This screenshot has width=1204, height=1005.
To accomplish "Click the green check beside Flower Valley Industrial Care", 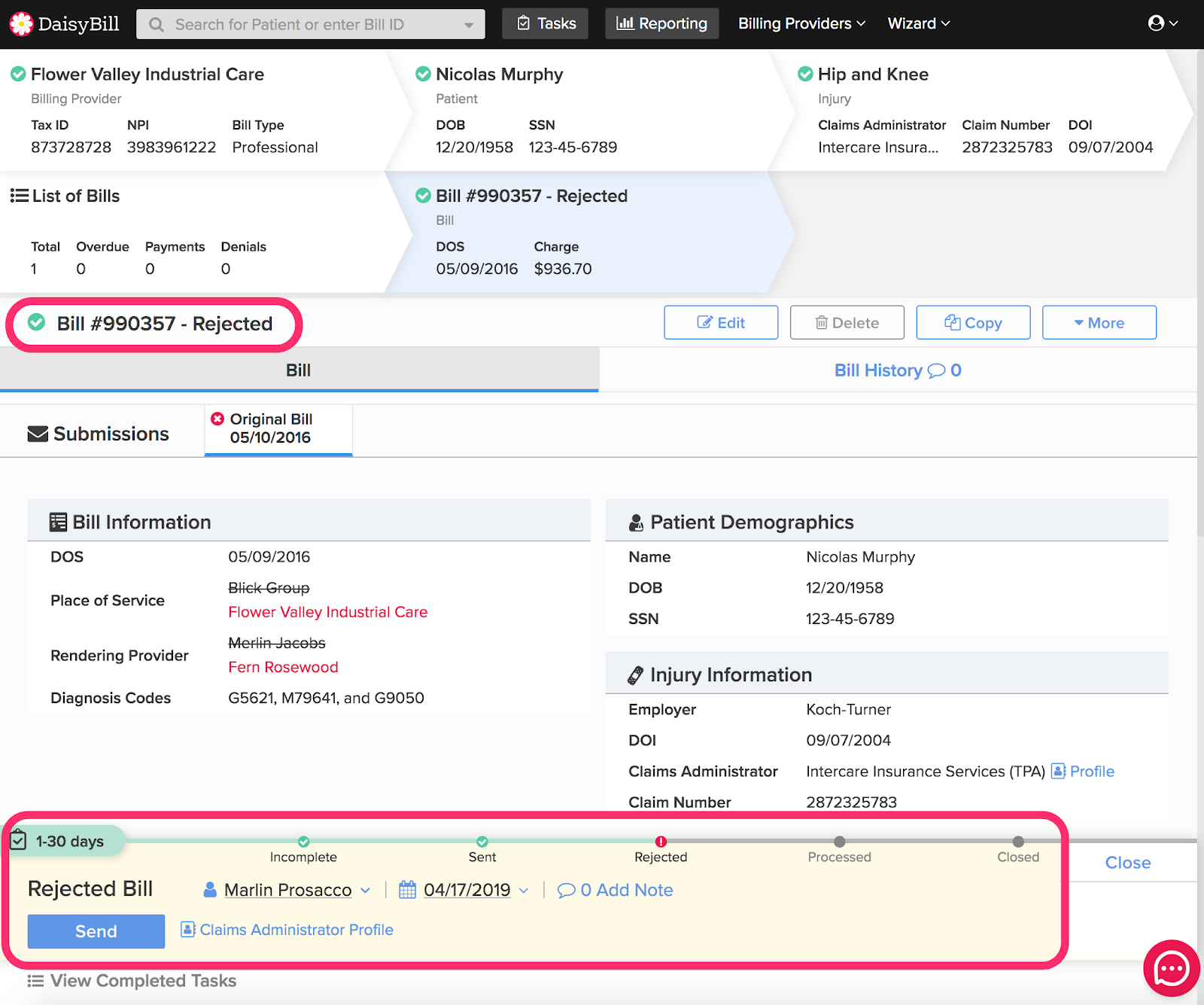I will click(x=18, y=74).
